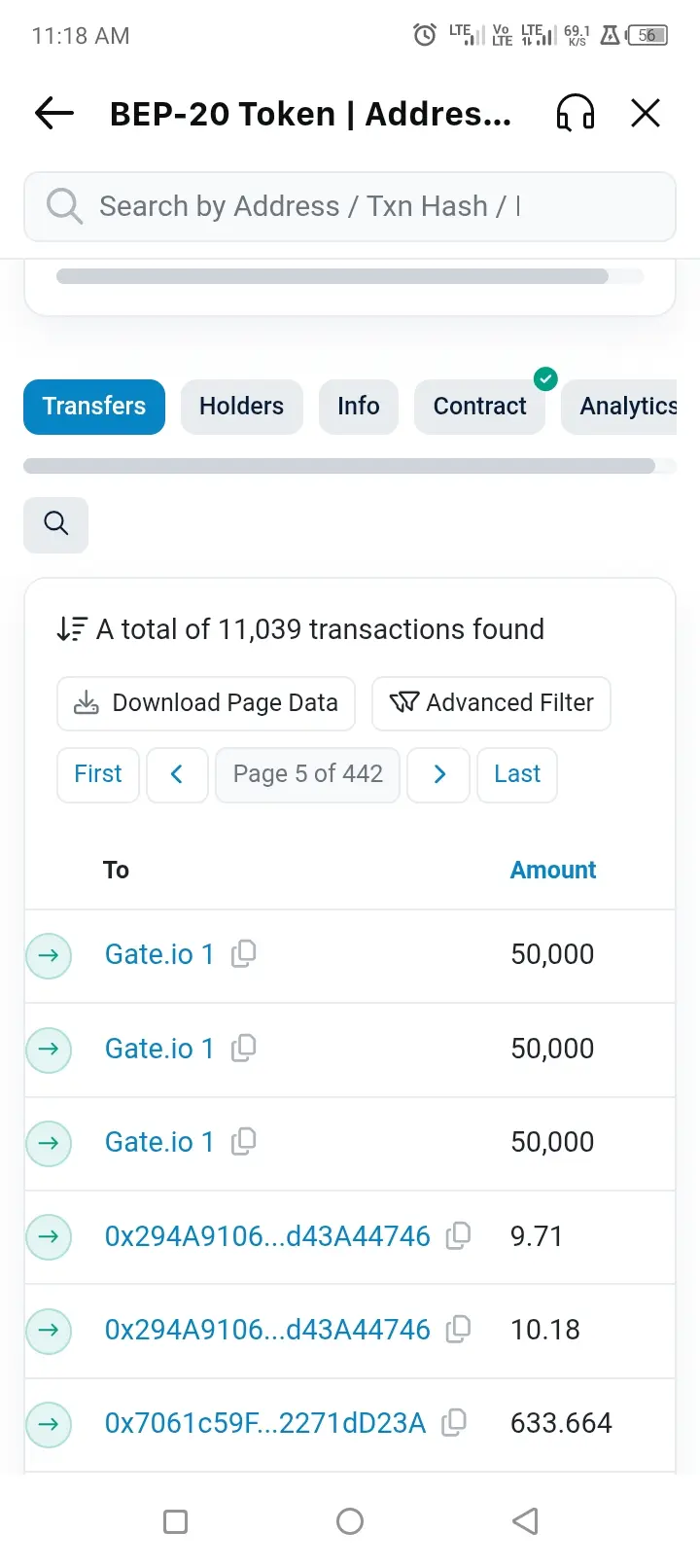Open 0x294A9106...d43A44746 address in 10.18 row
The image size is (700, 1568).
267,1330
